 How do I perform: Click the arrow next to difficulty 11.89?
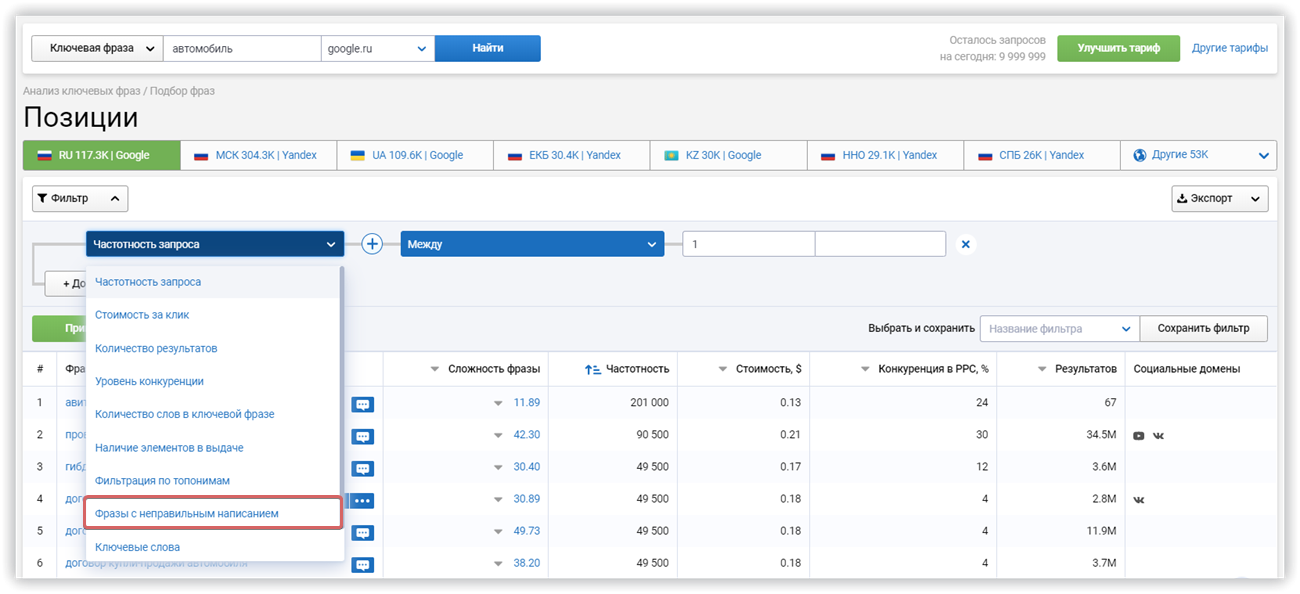coord(497,403)
